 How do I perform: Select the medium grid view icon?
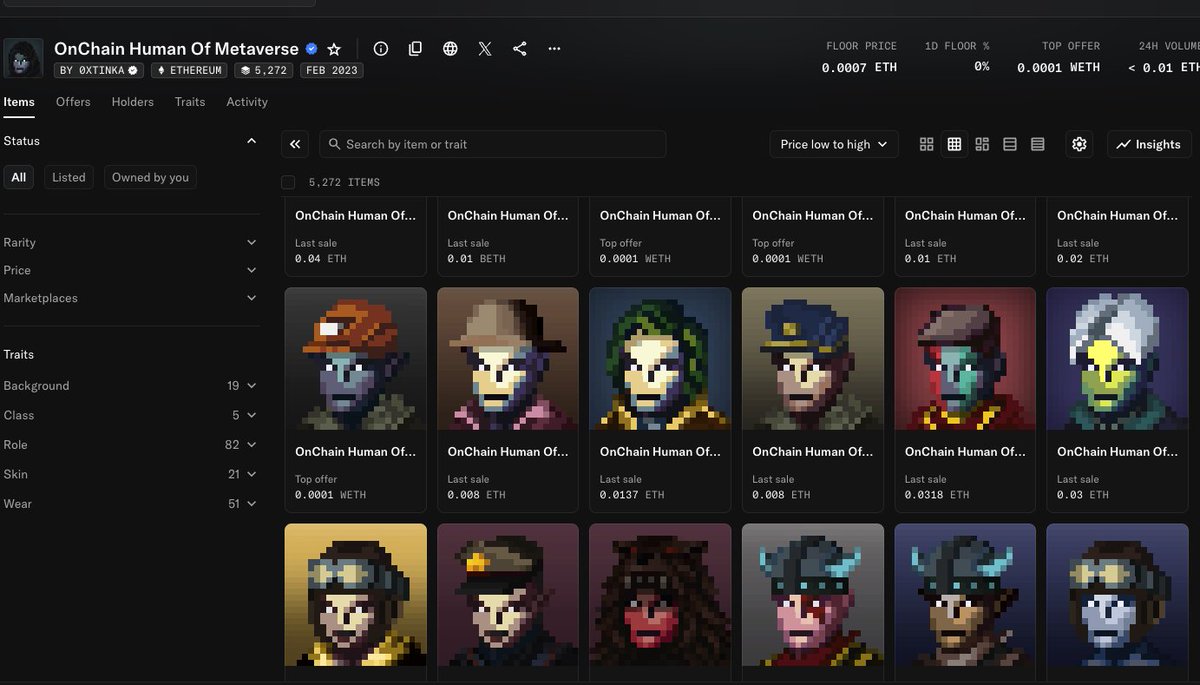tap(954, 144)
